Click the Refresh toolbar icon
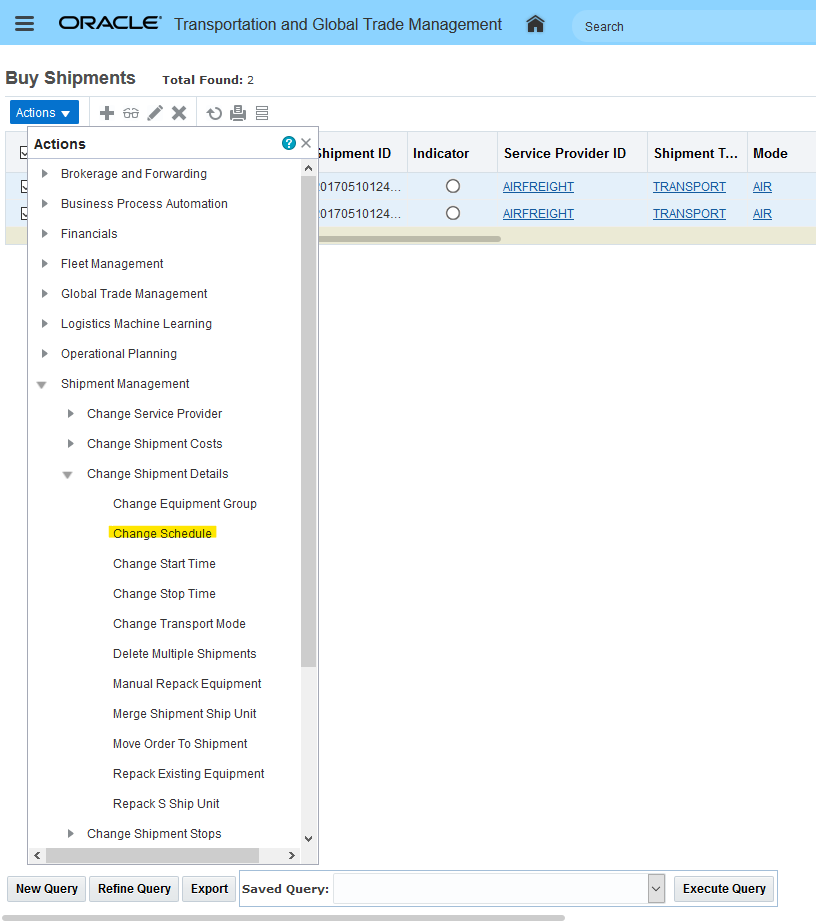The image size is (816, 923). click(x=214, y=113)
